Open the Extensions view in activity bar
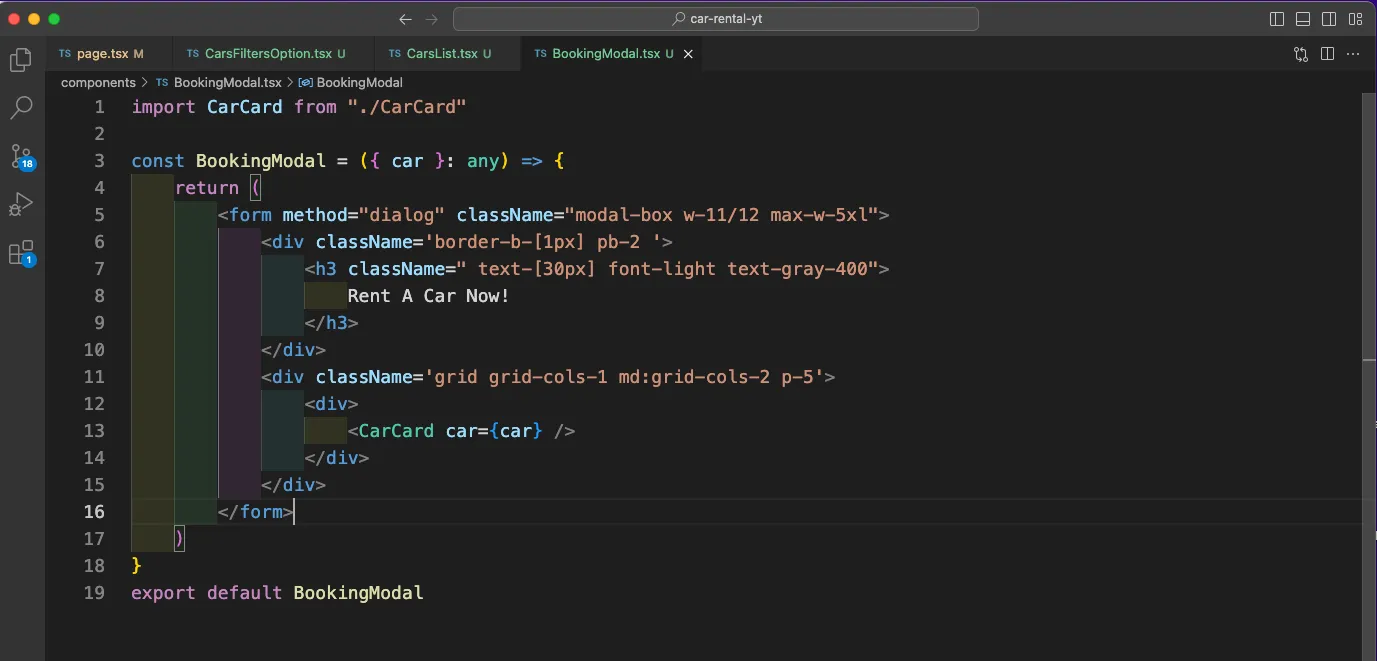The image size is (1377, 661). [x=21, y=253]
